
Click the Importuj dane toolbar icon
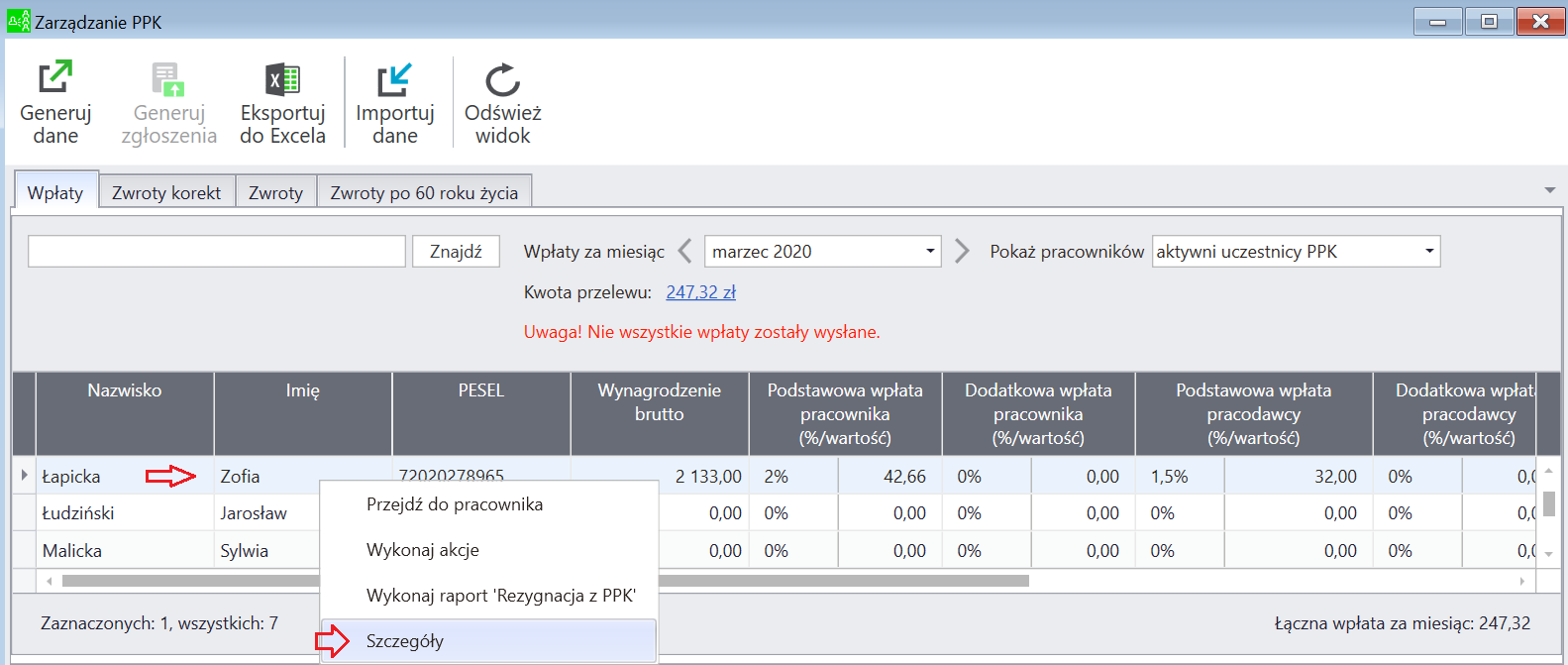(x=394, y=102)
